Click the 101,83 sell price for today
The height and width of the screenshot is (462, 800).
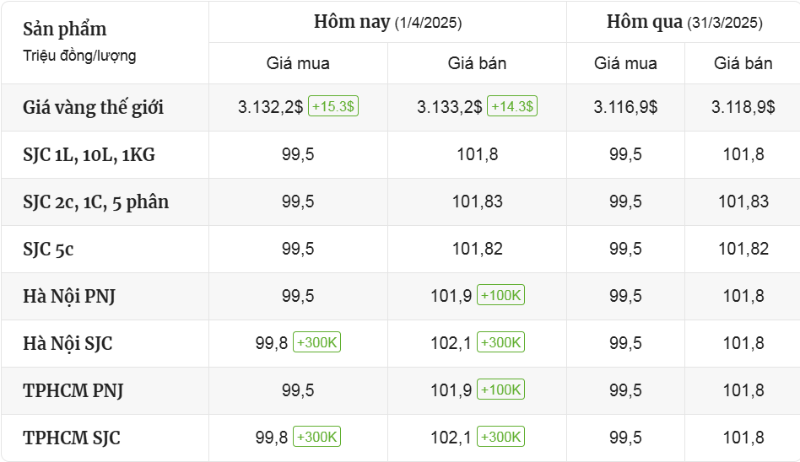(x=477, y=201)
